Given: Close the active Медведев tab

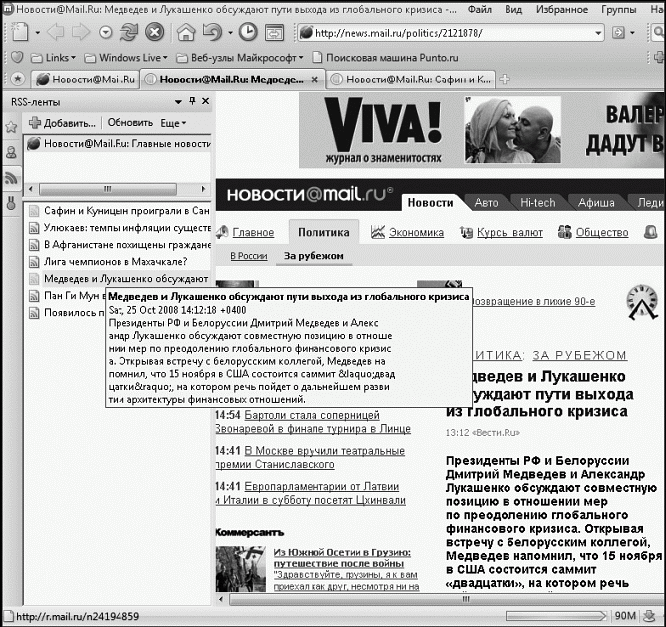Looking at the screenshot, I should [314, 79].
